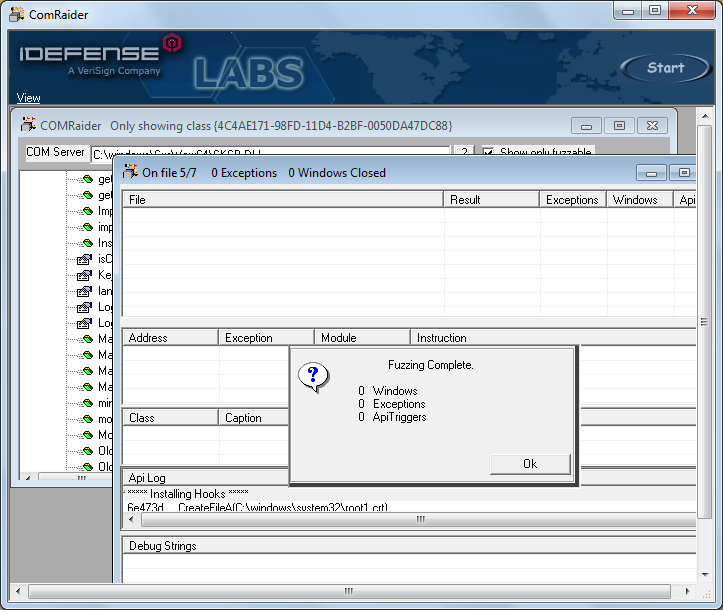Restore the 'On file 5/7' fuzzing window
The height and width of the screenshot is (610, 723).
(x=684, y=173)
